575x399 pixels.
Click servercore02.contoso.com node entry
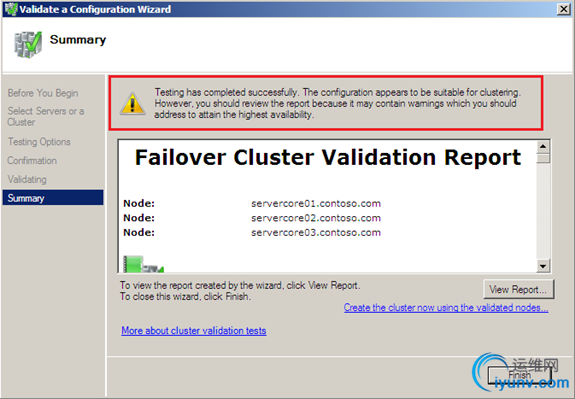pyautogui.click(x=316, y=218)
